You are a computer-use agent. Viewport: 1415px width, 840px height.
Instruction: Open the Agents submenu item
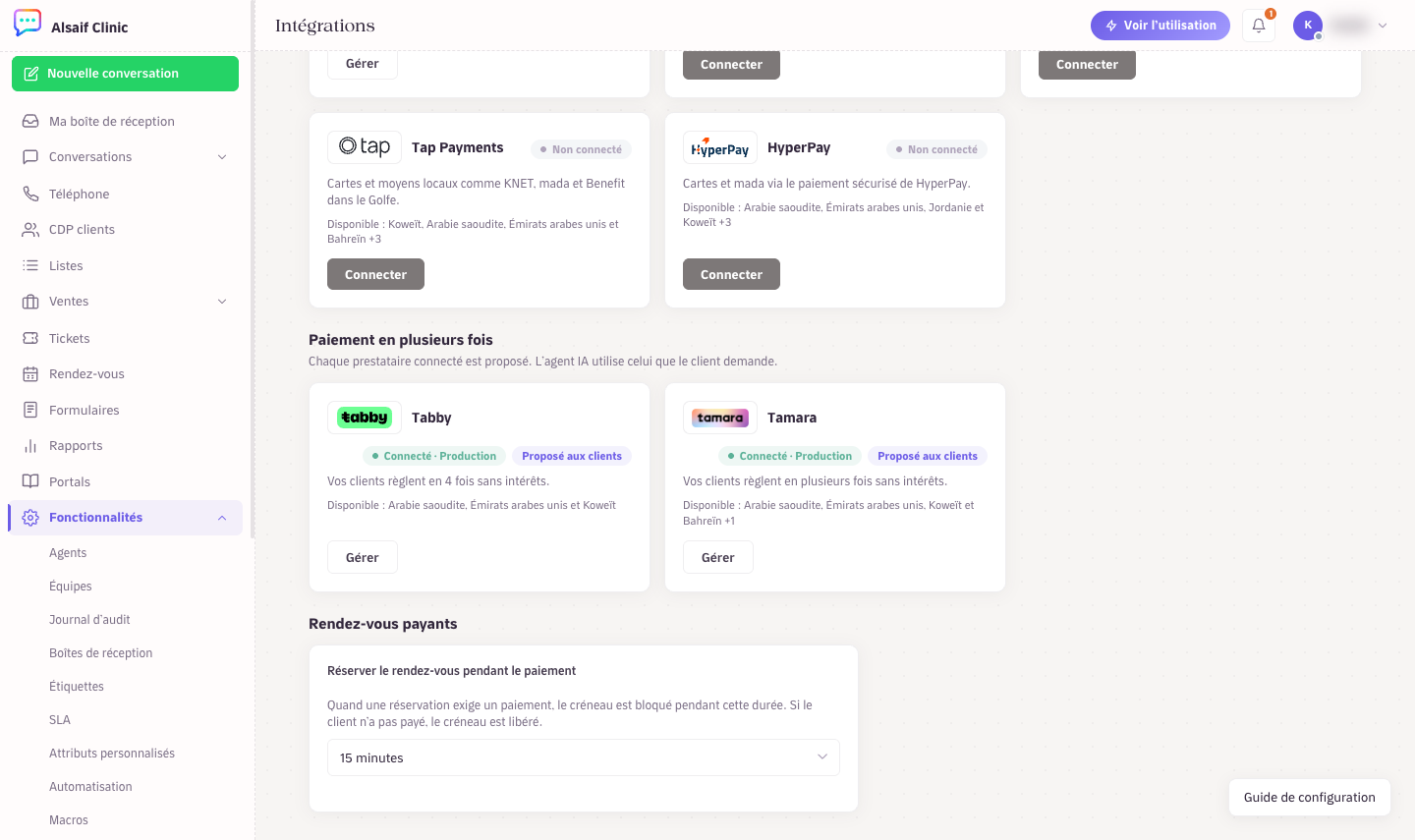click(x=68, y=553)
